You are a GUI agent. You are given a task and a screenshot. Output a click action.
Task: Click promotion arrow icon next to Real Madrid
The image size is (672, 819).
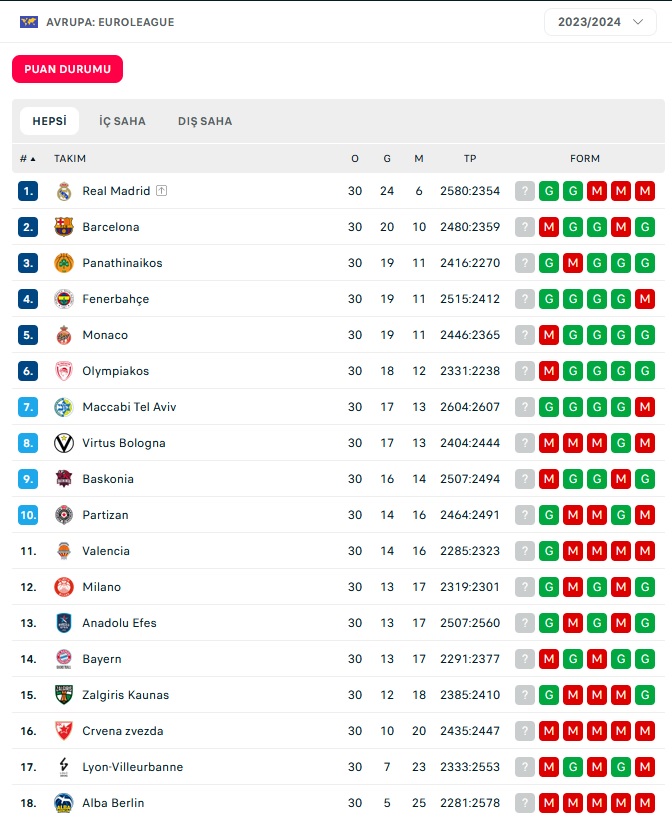pyautogui.click(x=161, y=191)
